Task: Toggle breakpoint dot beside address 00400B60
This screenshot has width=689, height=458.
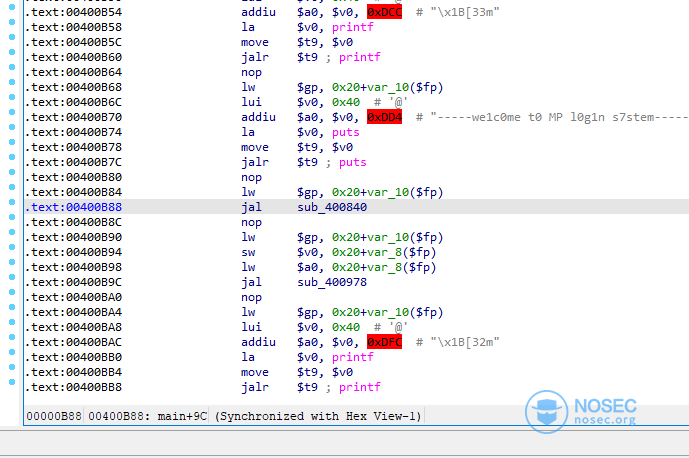Action: point(11,57)
